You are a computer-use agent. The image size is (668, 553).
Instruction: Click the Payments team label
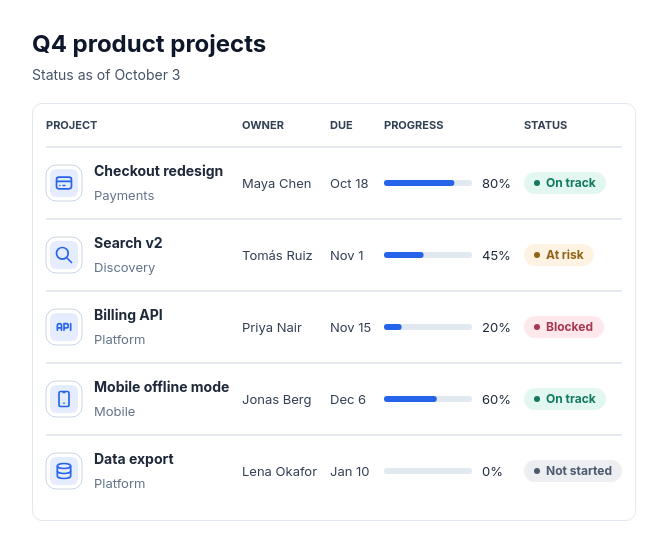124,196
